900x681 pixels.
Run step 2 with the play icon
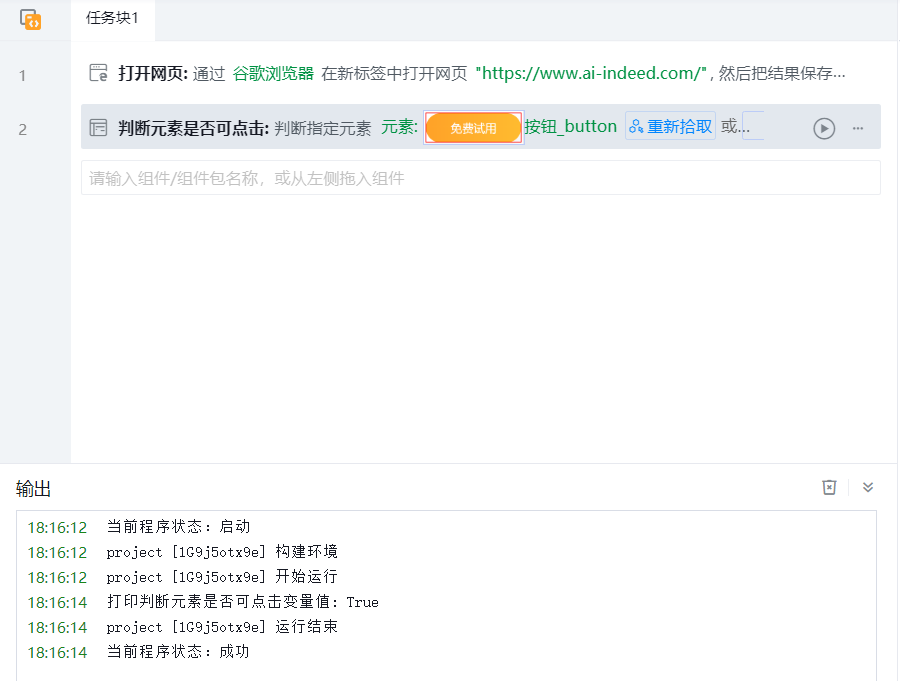pyautogui.click(x=824, y=128)
